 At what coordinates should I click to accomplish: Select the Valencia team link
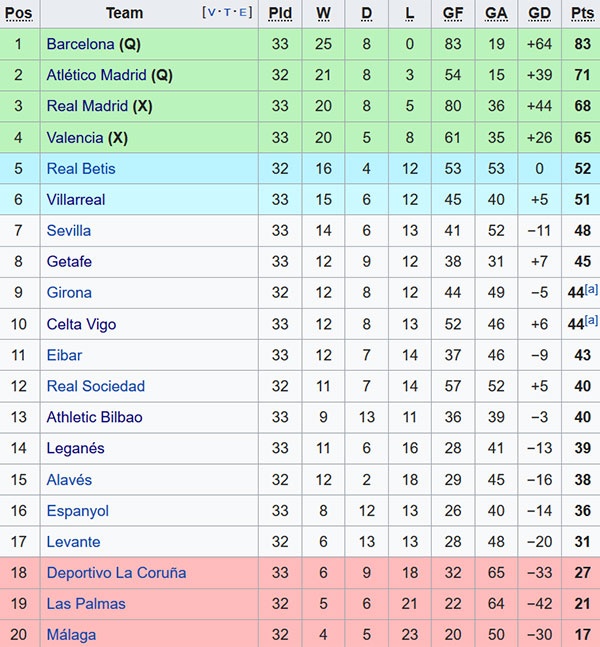pos(74,137)
